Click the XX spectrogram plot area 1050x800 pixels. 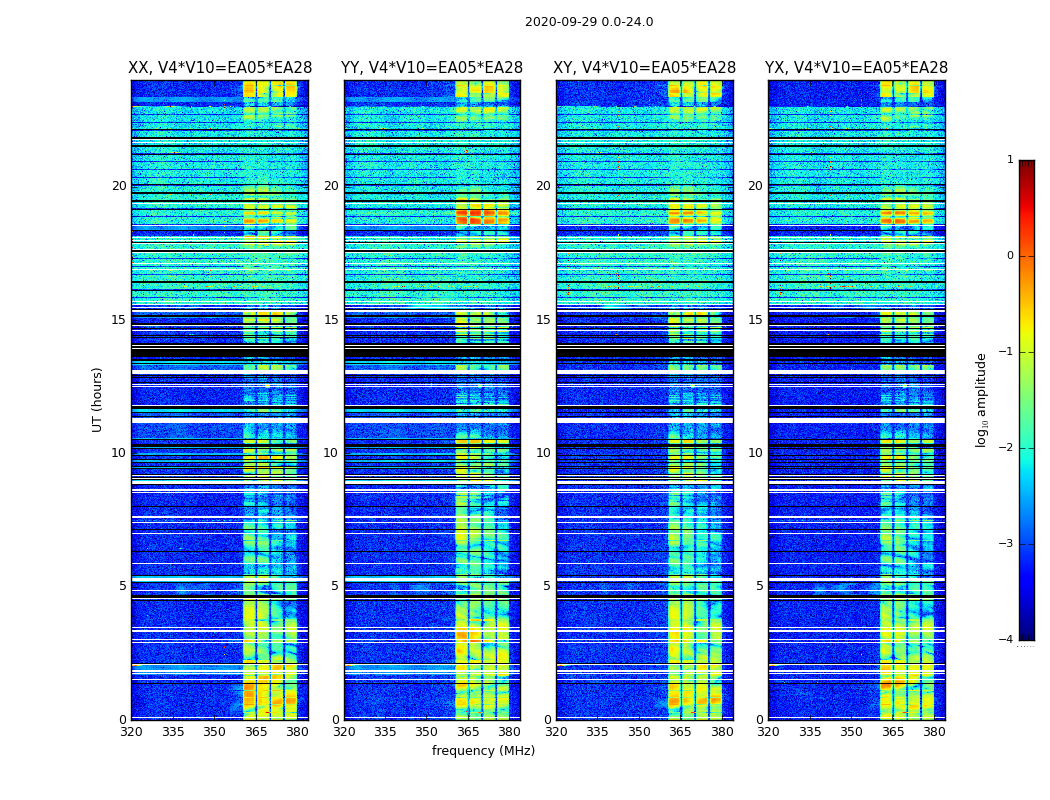pyautogui.click(x=220, y=400)
